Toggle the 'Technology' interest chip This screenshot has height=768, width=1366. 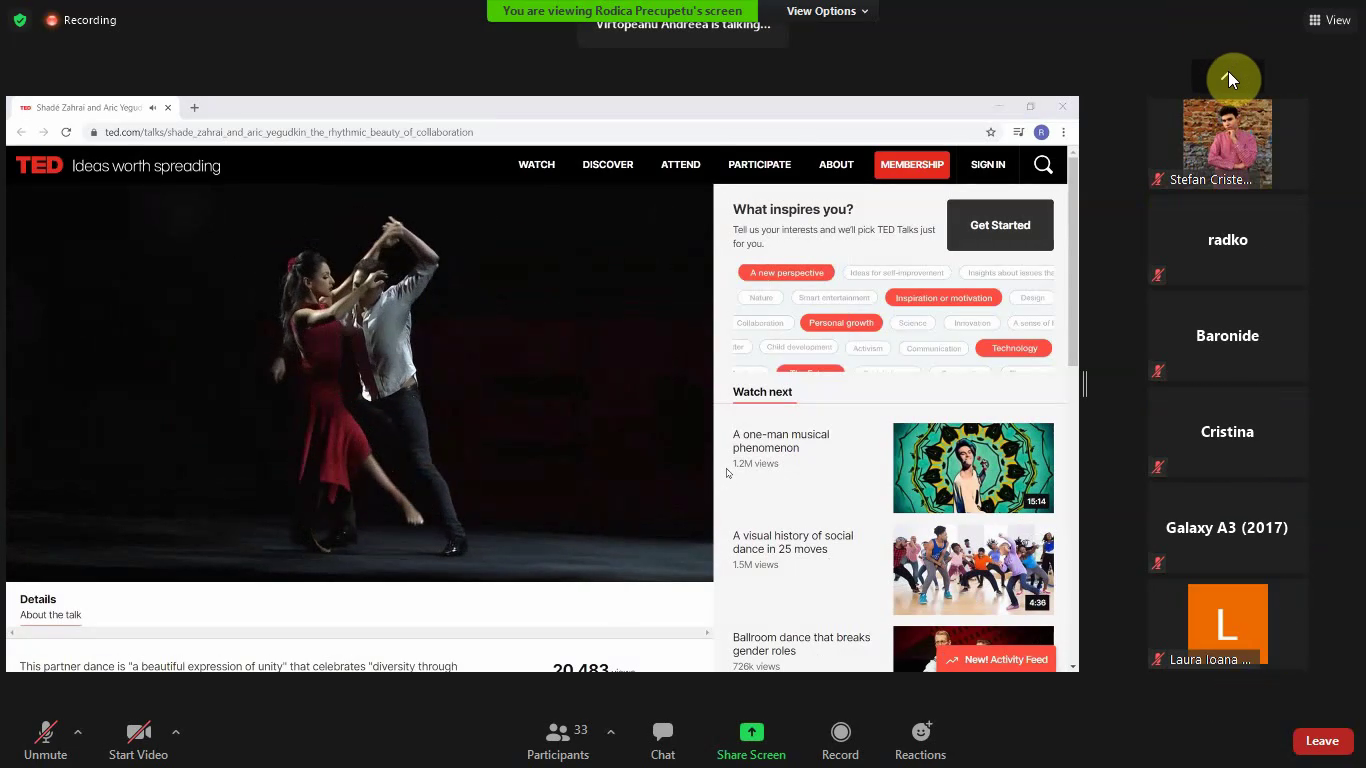point(1014,348)
